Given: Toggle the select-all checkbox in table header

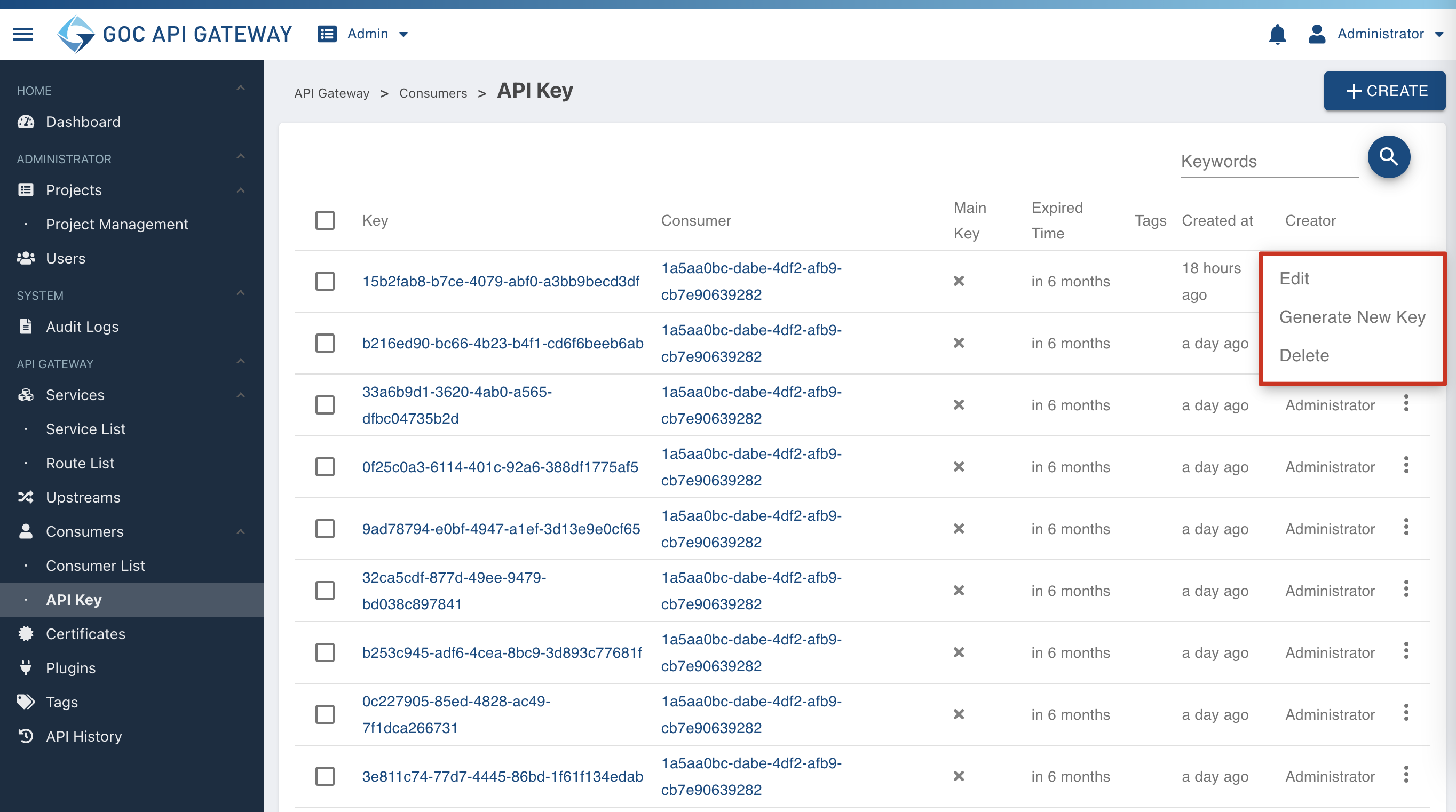Looking at the screenshot, I should [325, 220].
